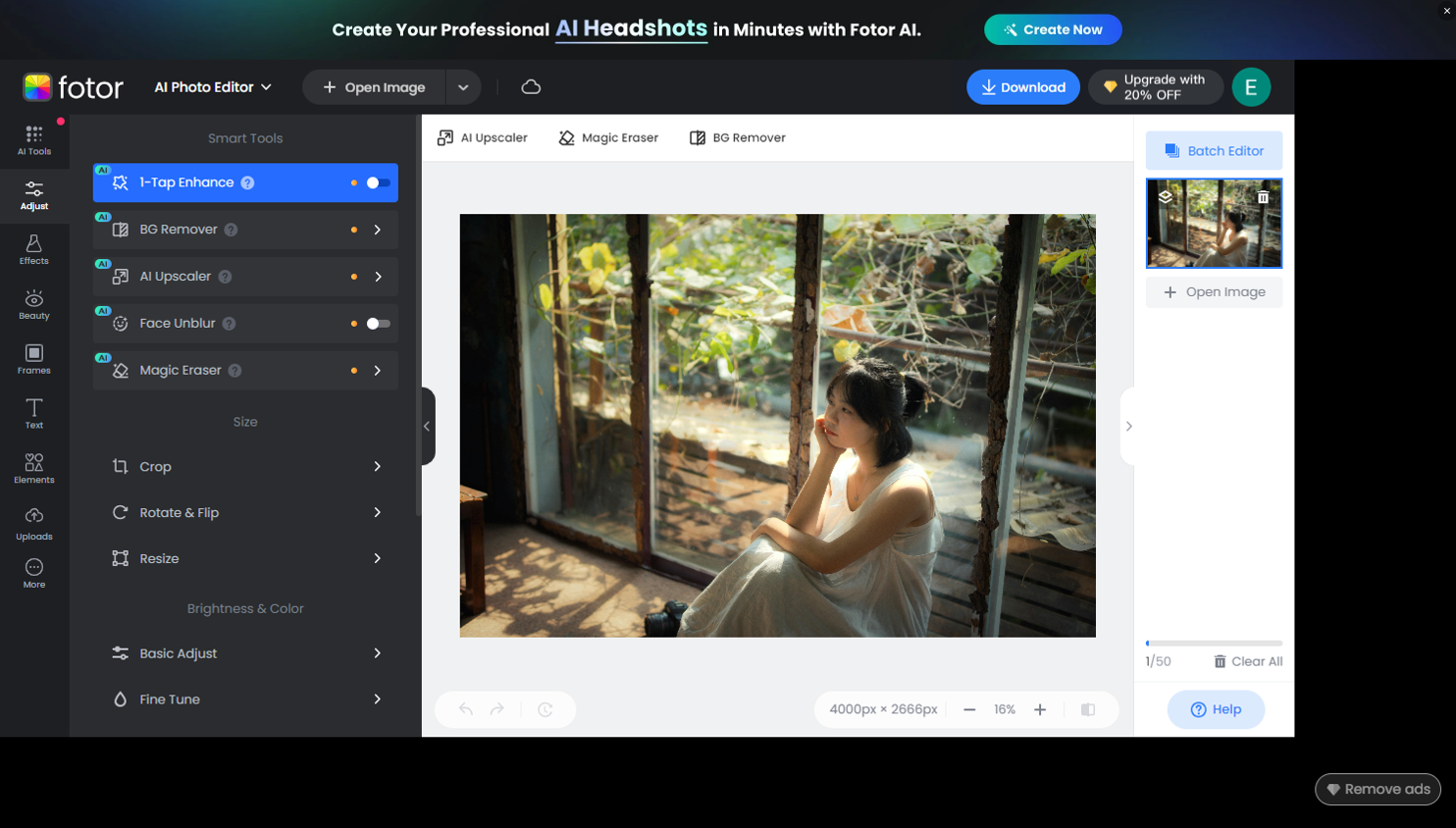
Task: Select the Elements sidebar icon
Action: click(33, 470)
